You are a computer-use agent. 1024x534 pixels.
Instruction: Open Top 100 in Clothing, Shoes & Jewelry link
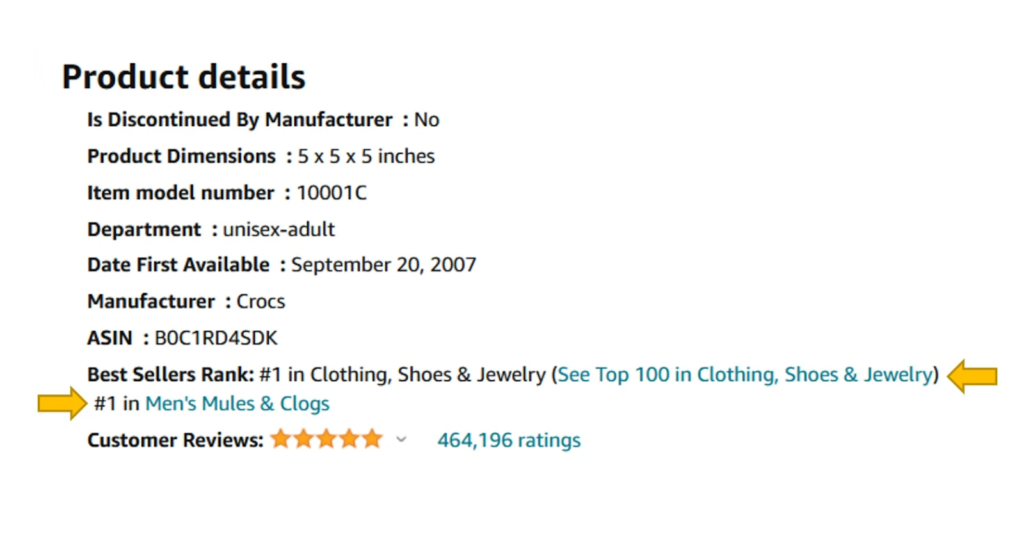(744, 375)
